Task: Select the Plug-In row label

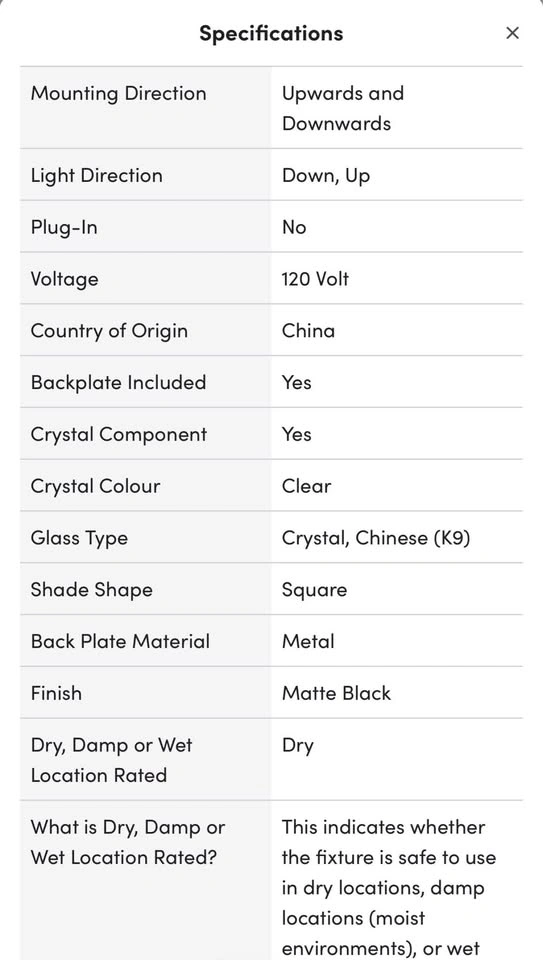Action: point(64,228)
